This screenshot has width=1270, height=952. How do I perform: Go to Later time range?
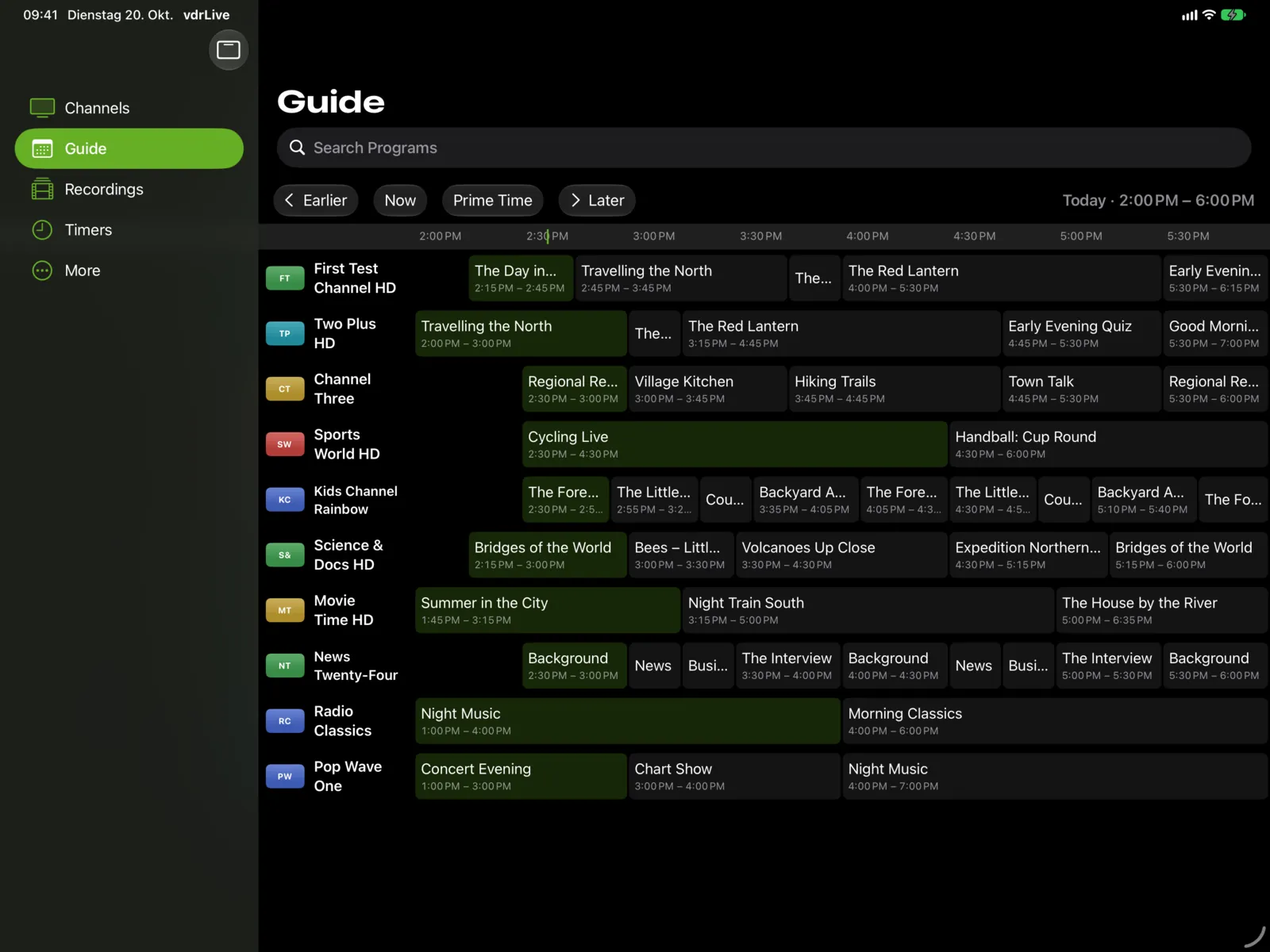click(x=597, y=201)
